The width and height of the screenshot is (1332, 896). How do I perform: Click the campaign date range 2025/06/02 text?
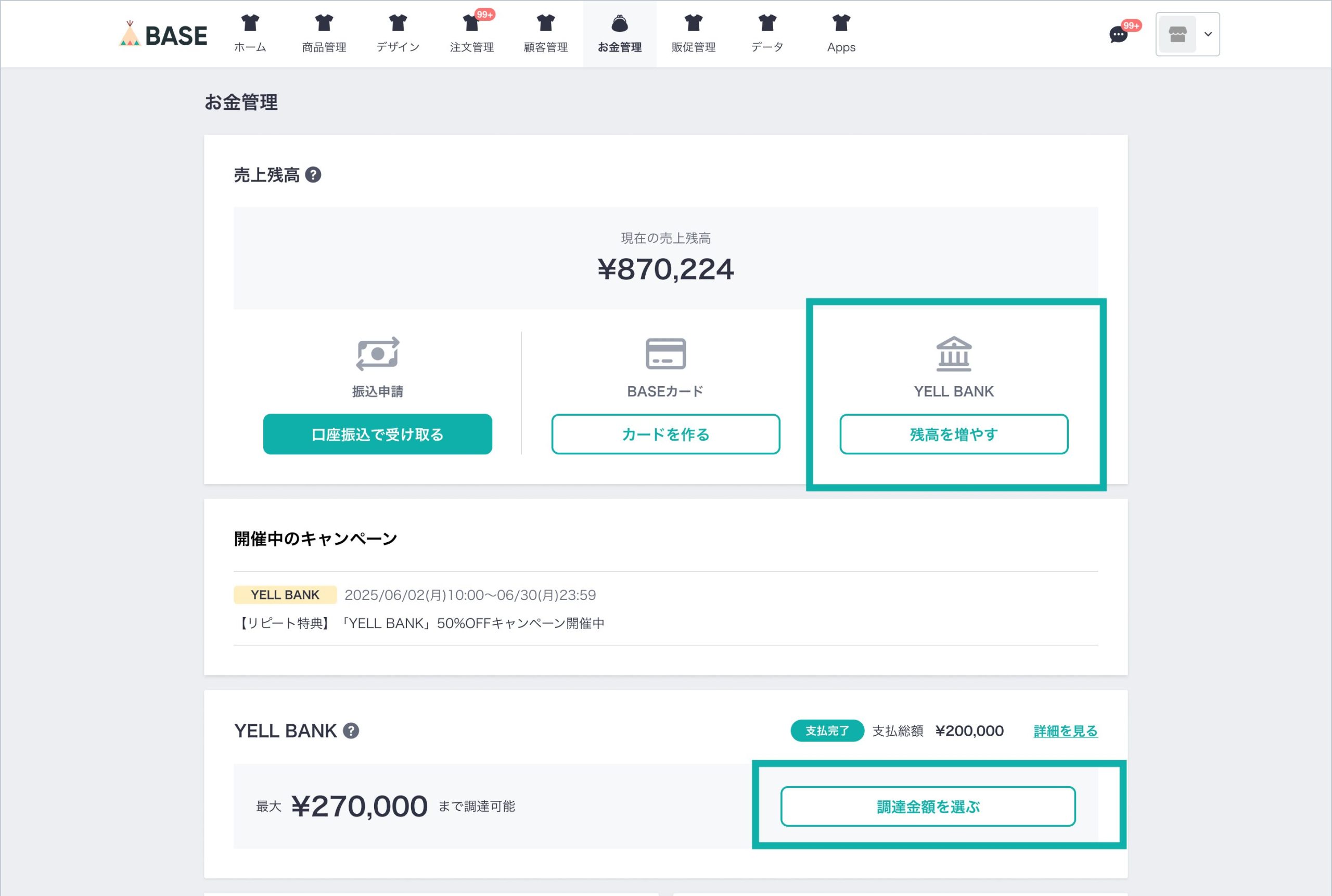point(470,595)
